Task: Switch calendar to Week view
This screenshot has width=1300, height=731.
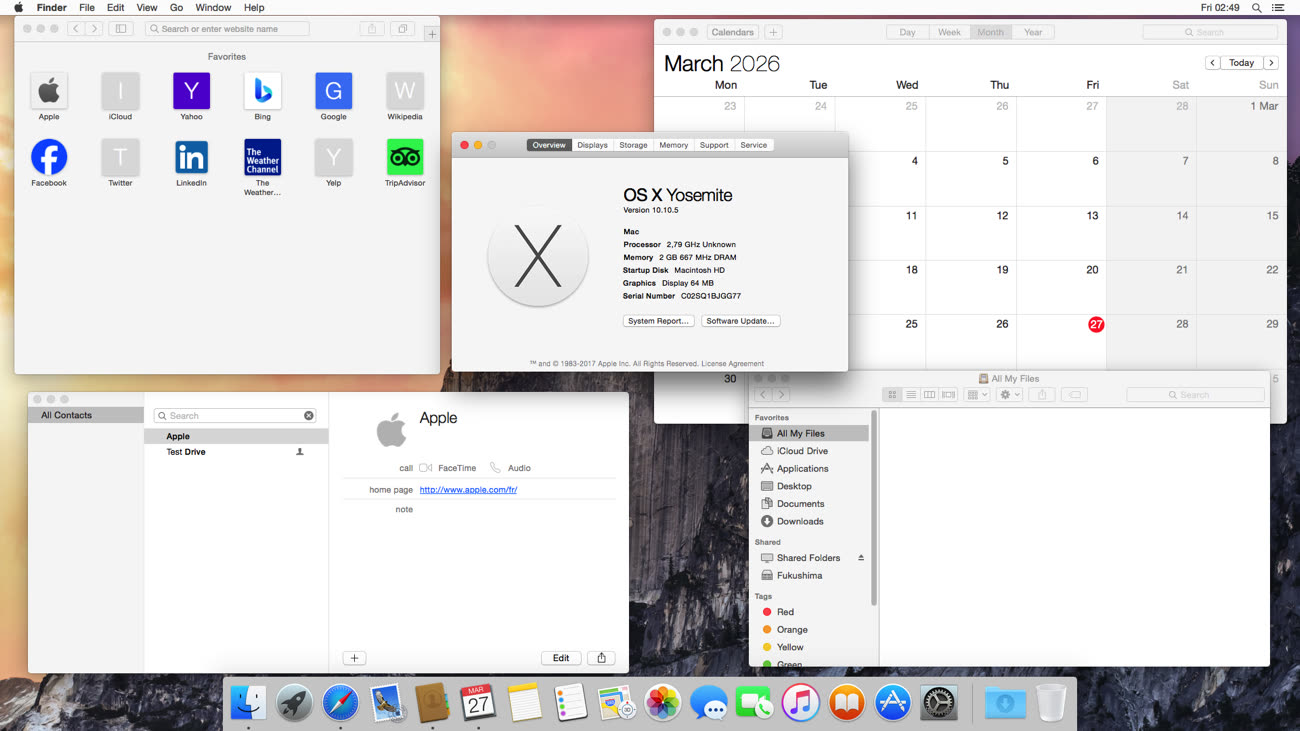Action: pyautogui.click(x=949, y=32)
